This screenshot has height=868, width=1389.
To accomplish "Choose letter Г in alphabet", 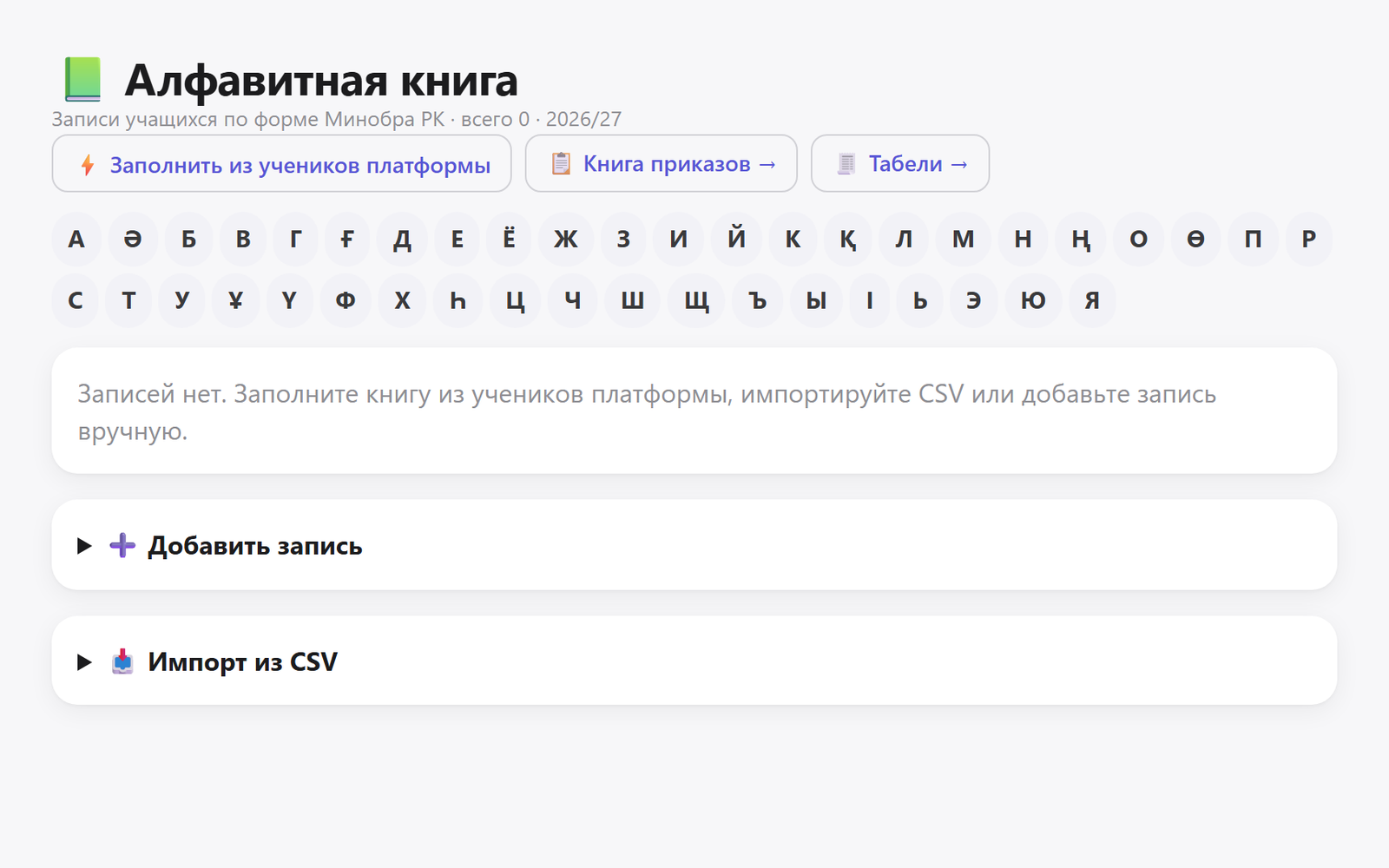I will [x=296, y=239].
